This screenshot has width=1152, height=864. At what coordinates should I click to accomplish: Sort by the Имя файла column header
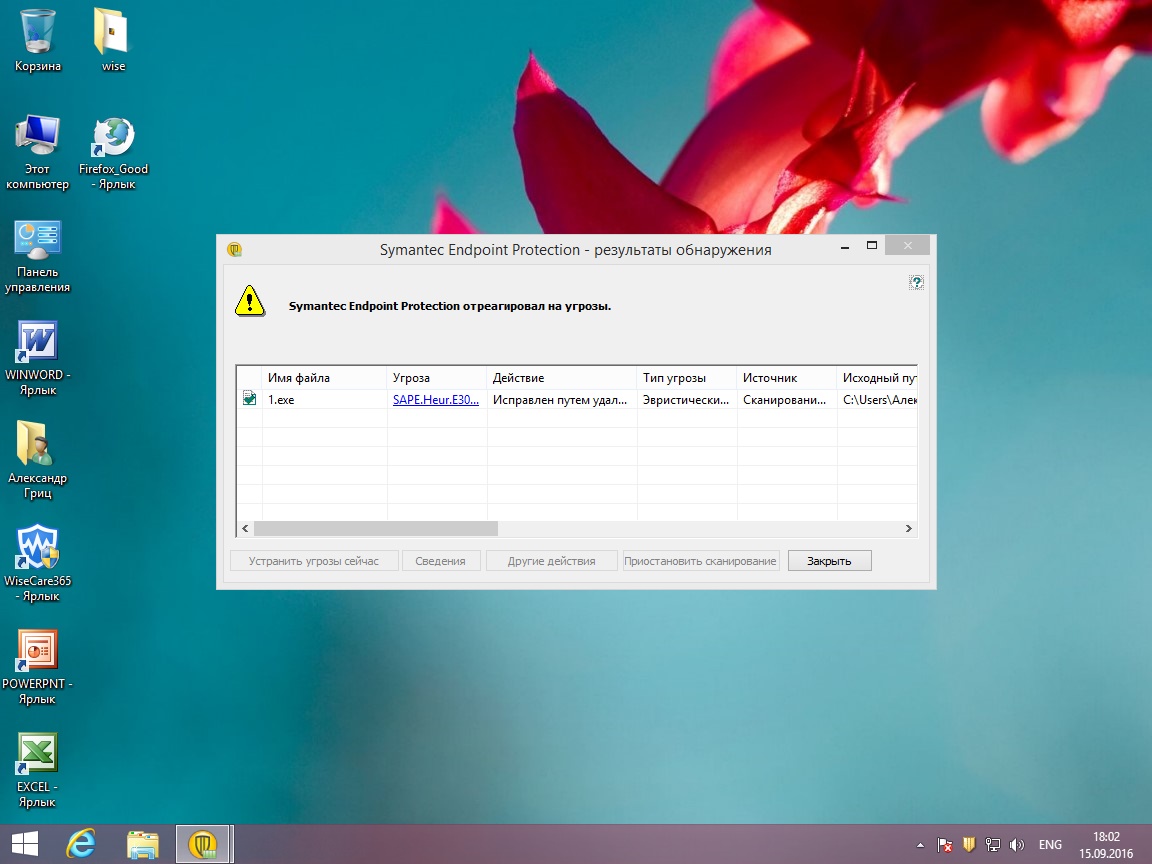324,378
